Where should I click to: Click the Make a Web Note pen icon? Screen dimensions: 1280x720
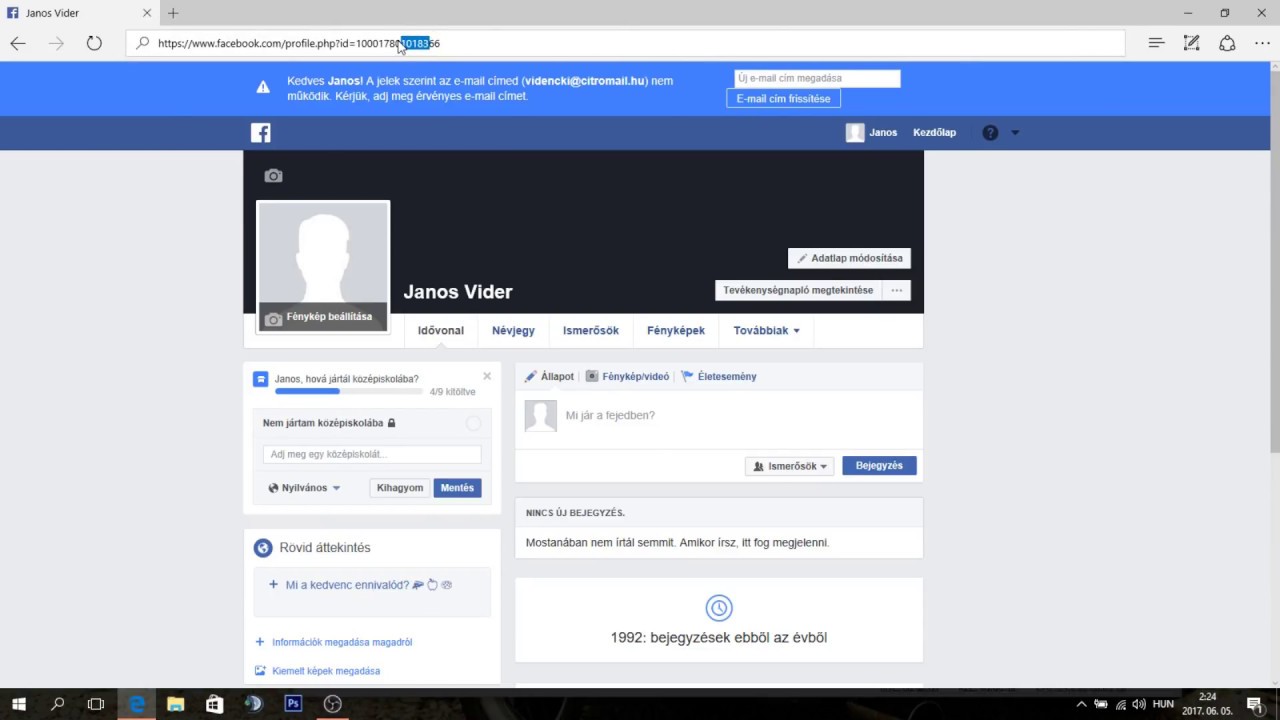(1191, 43)
